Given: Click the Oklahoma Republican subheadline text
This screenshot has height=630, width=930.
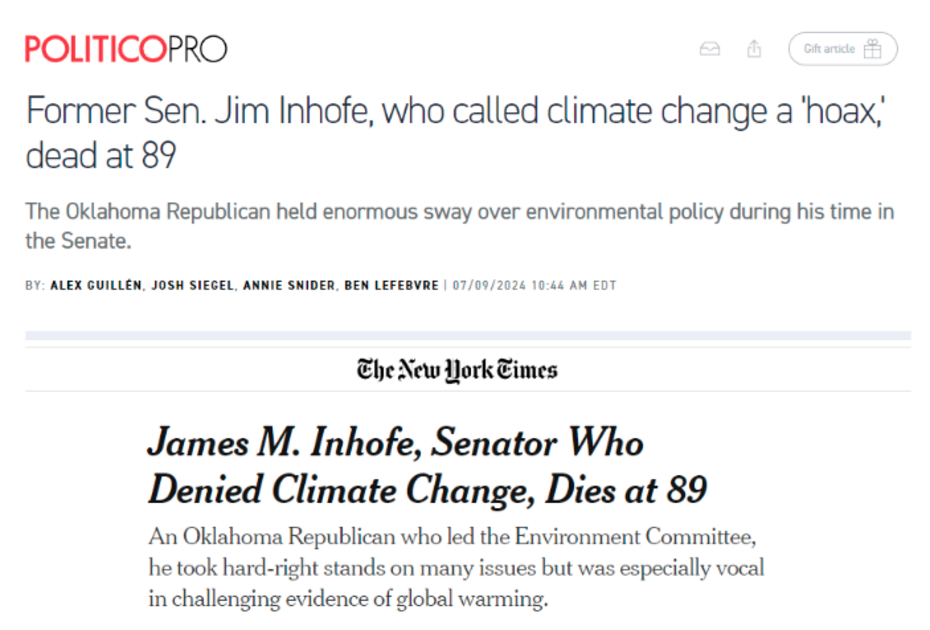Looking at the screenshot, I should (x=460, y=226).
